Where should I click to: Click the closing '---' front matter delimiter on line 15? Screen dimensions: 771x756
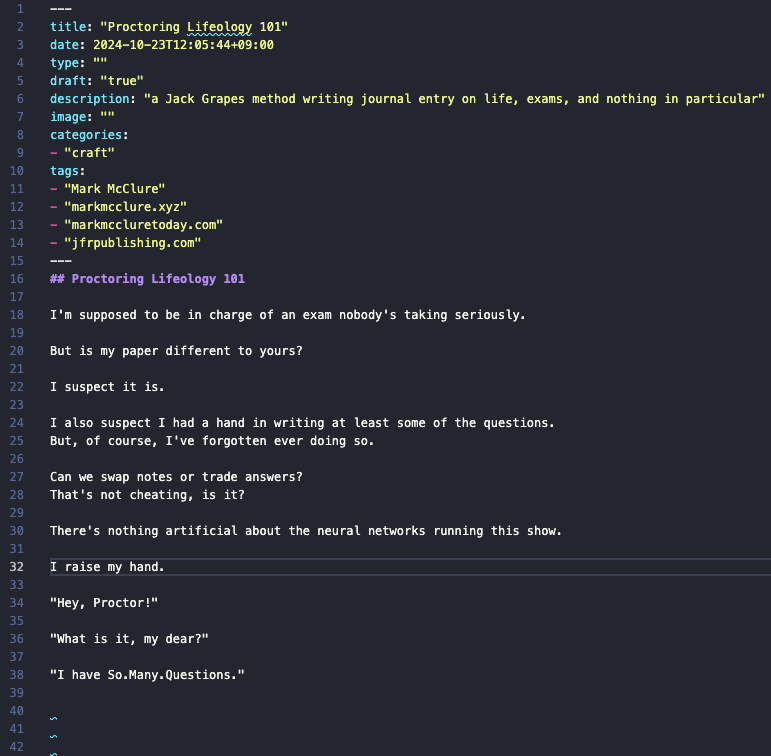click(61, 261)
